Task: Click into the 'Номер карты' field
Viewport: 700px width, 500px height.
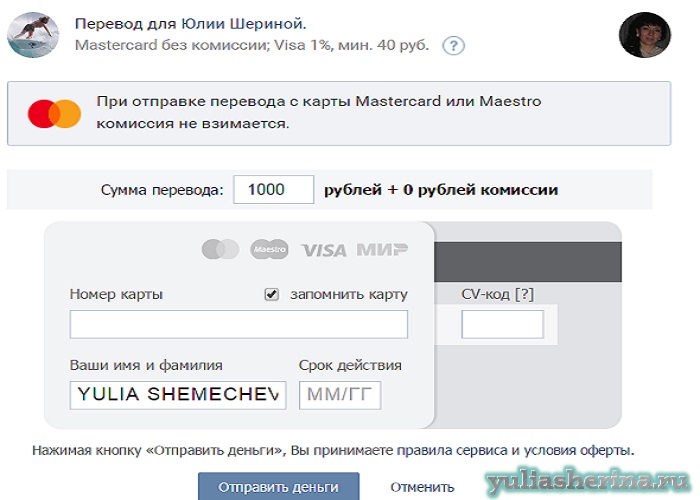Action: tap(238, 324)
